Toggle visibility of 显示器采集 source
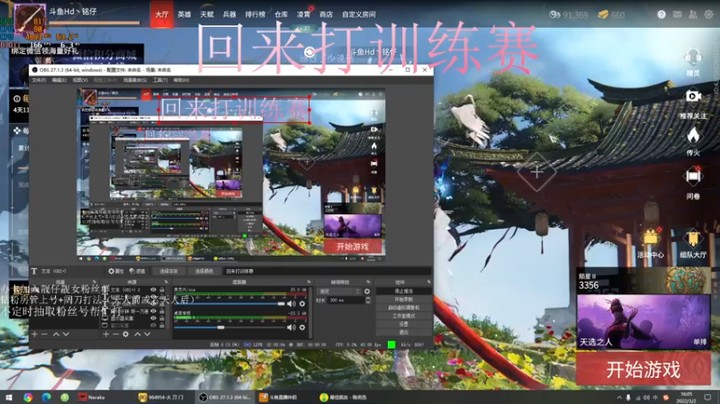The image size is (720, 404). tap(153, 318)
